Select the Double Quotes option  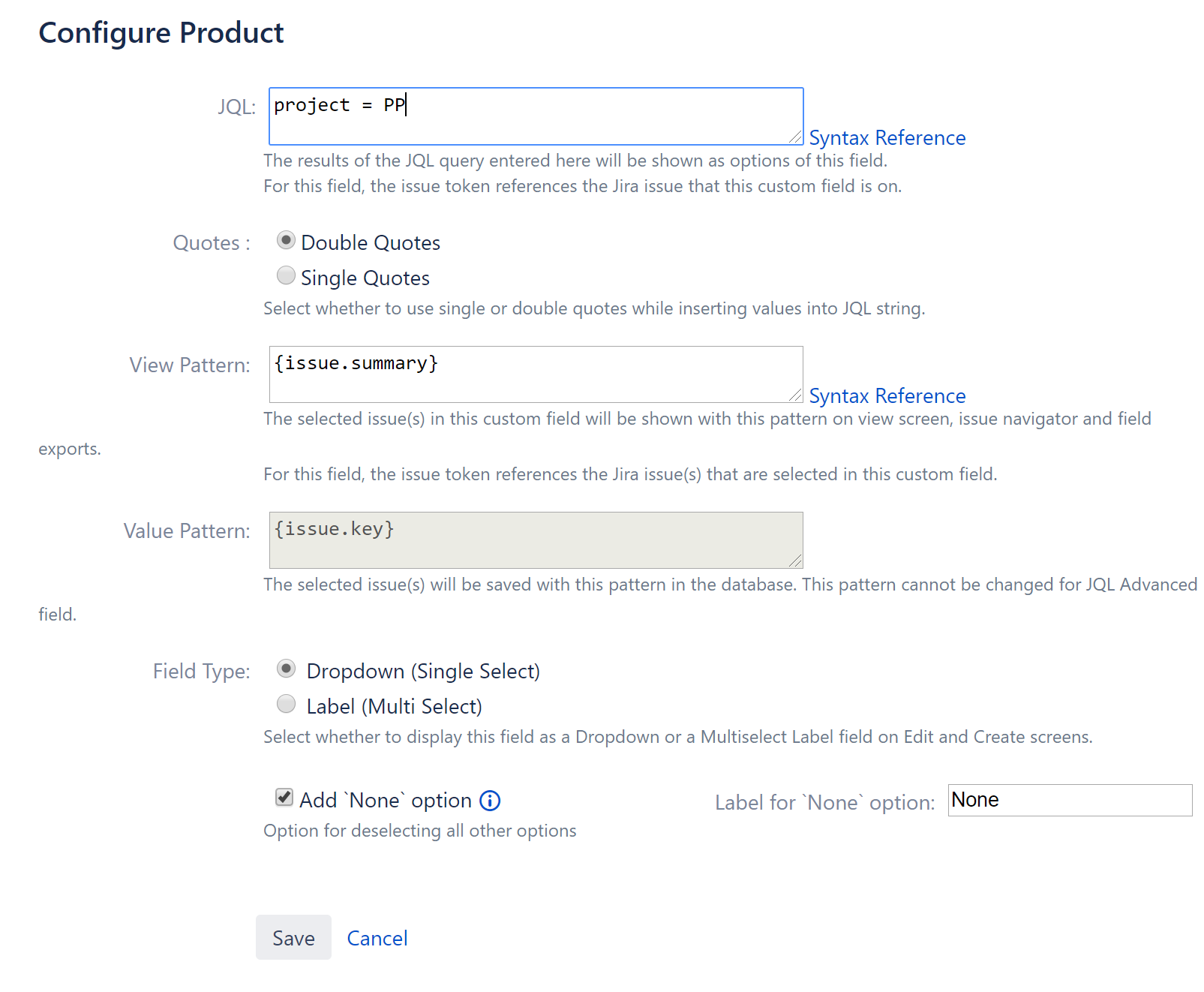coord(286,240)
